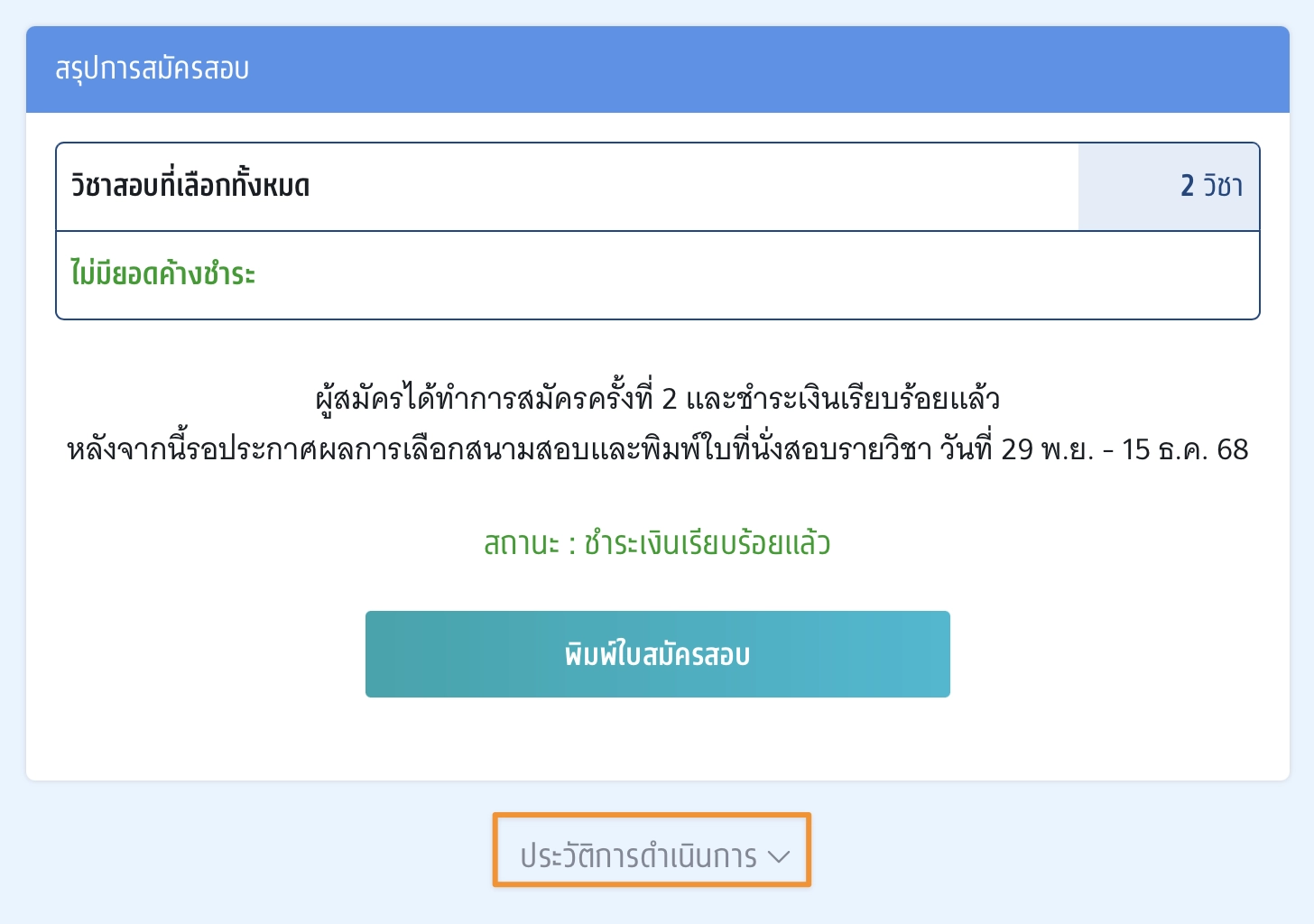Click the bold number 2 in subject count

1188,186
